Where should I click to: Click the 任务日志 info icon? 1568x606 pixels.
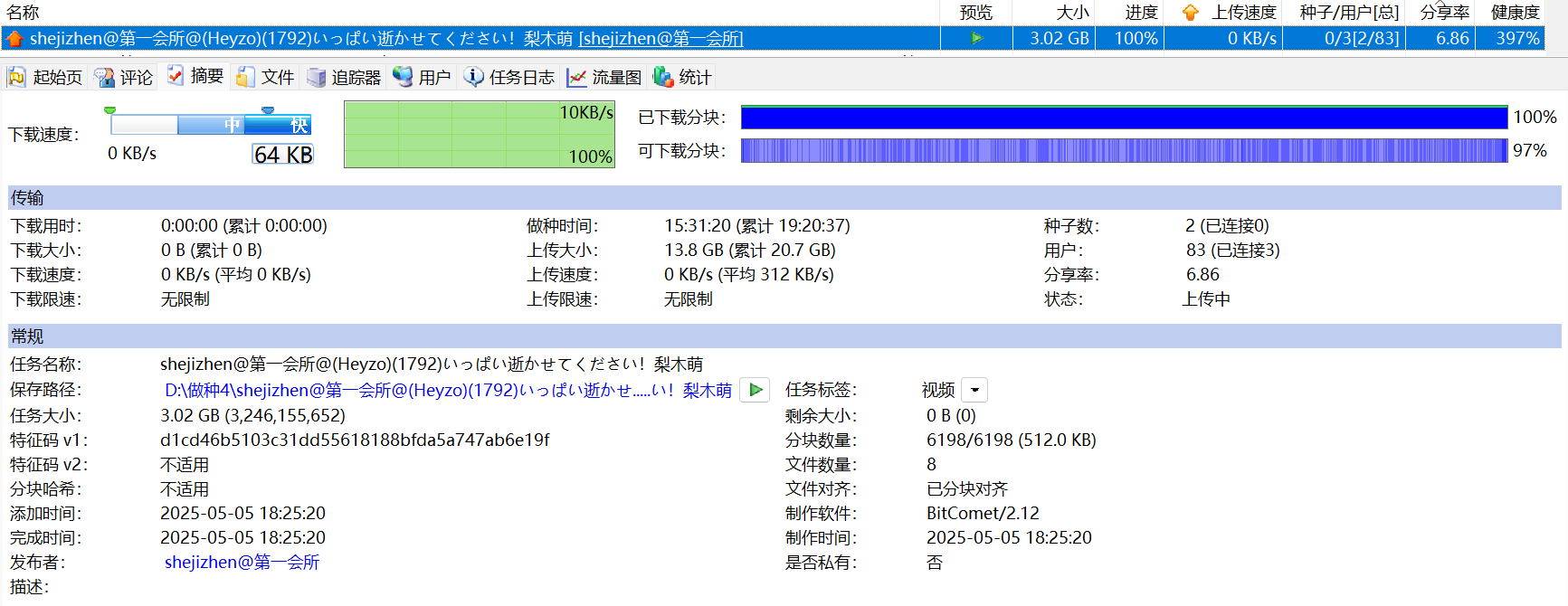click(473, 77)
